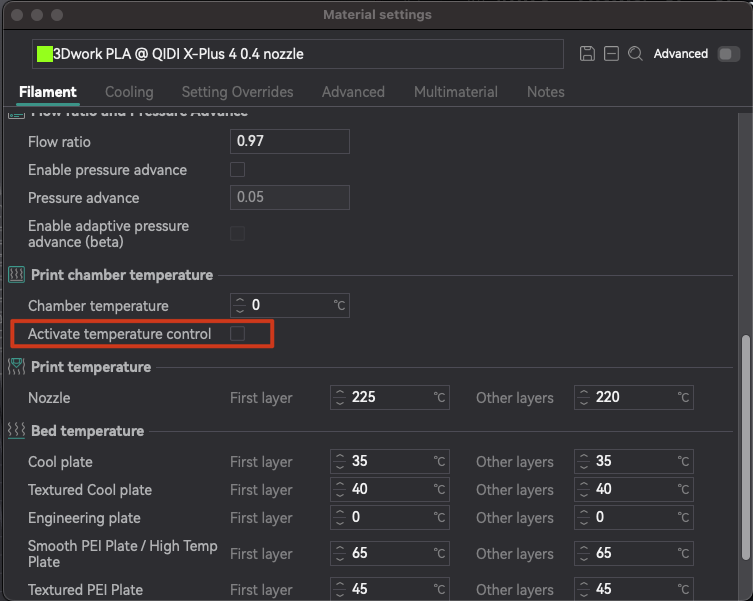This screenshot has height=601, width=753.
Task: Click the Bed temperature section icon
Action: [16, 430]
